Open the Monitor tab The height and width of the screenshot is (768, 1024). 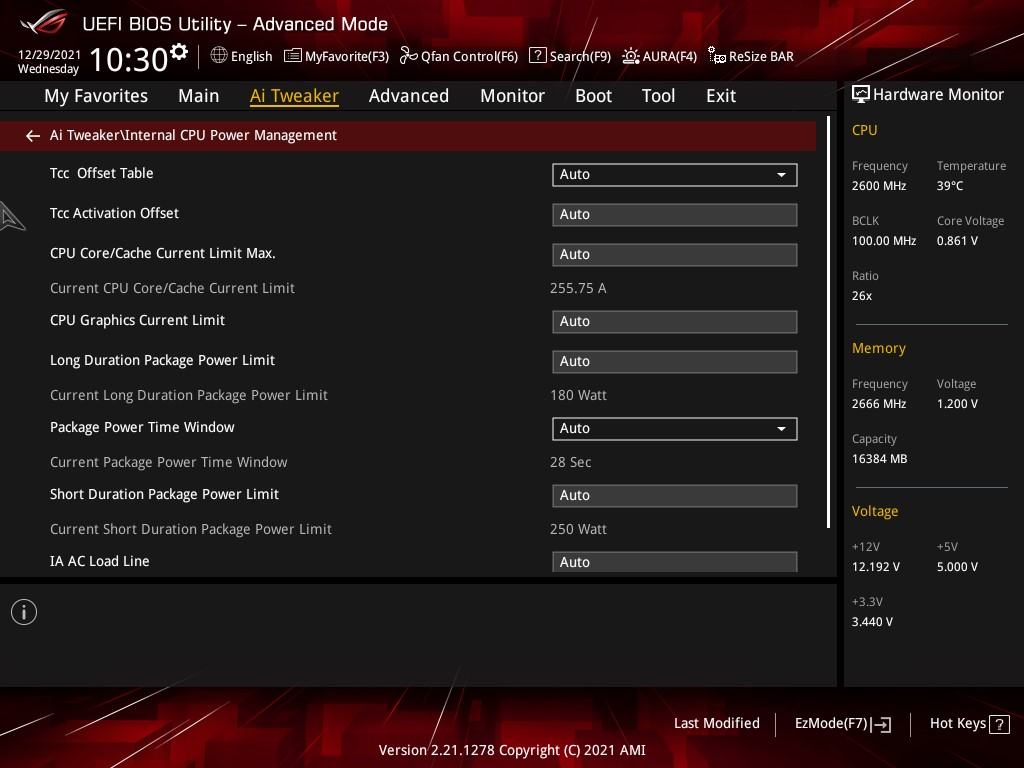tap(512, 96)
